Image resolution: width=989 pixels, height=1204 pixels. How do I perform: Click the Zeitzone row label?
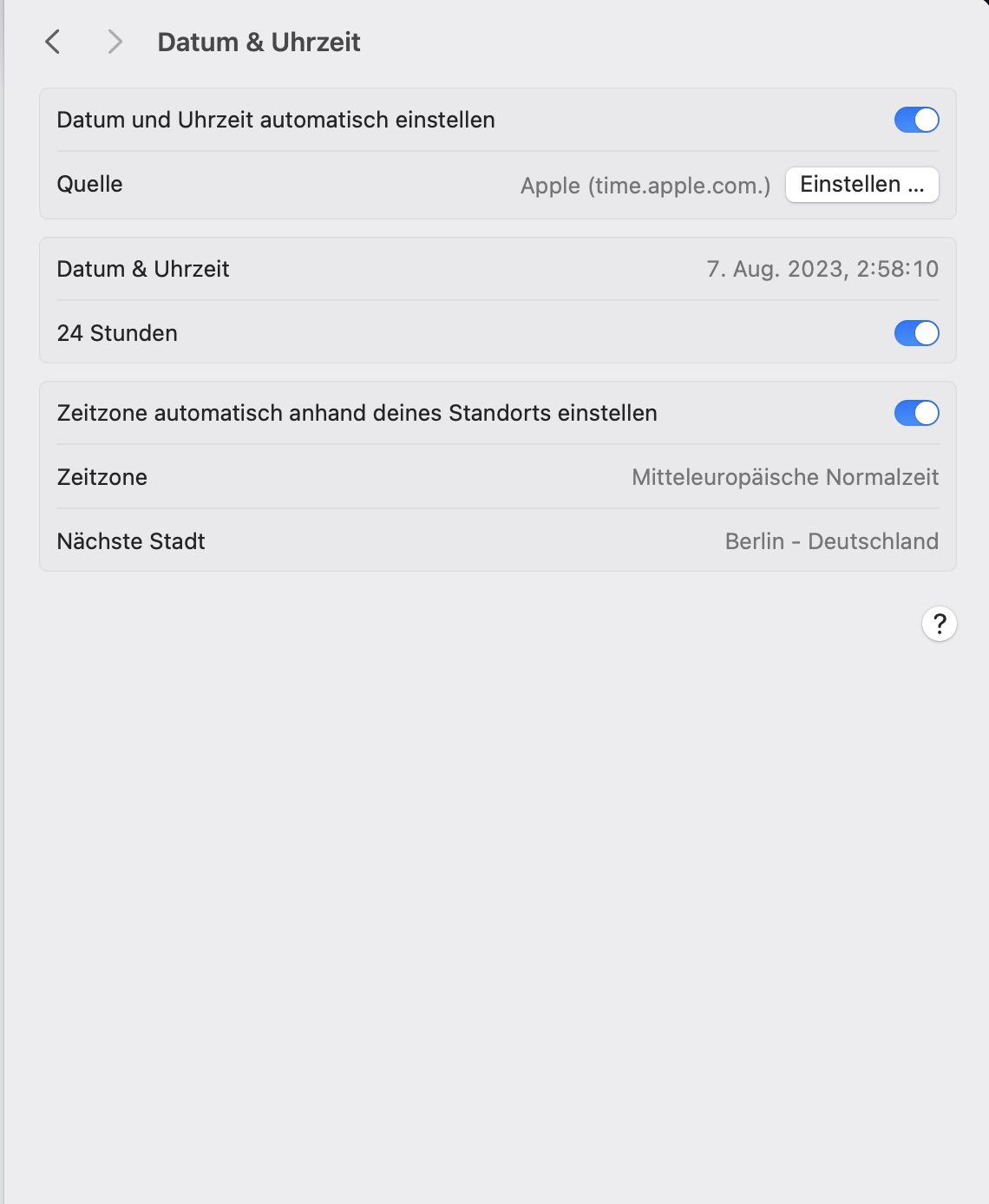[102, 477]
